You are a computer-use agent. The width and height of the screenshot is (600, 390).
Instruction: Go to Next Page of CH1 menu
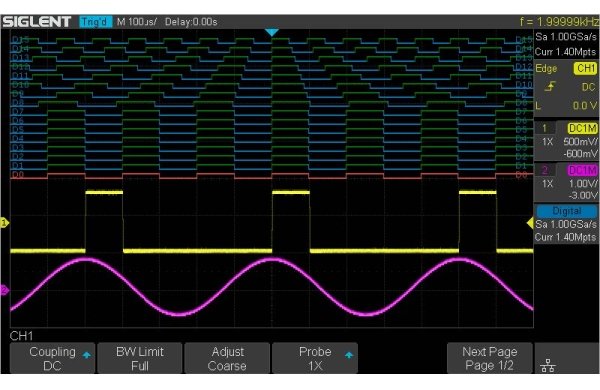tap(489, 358)
